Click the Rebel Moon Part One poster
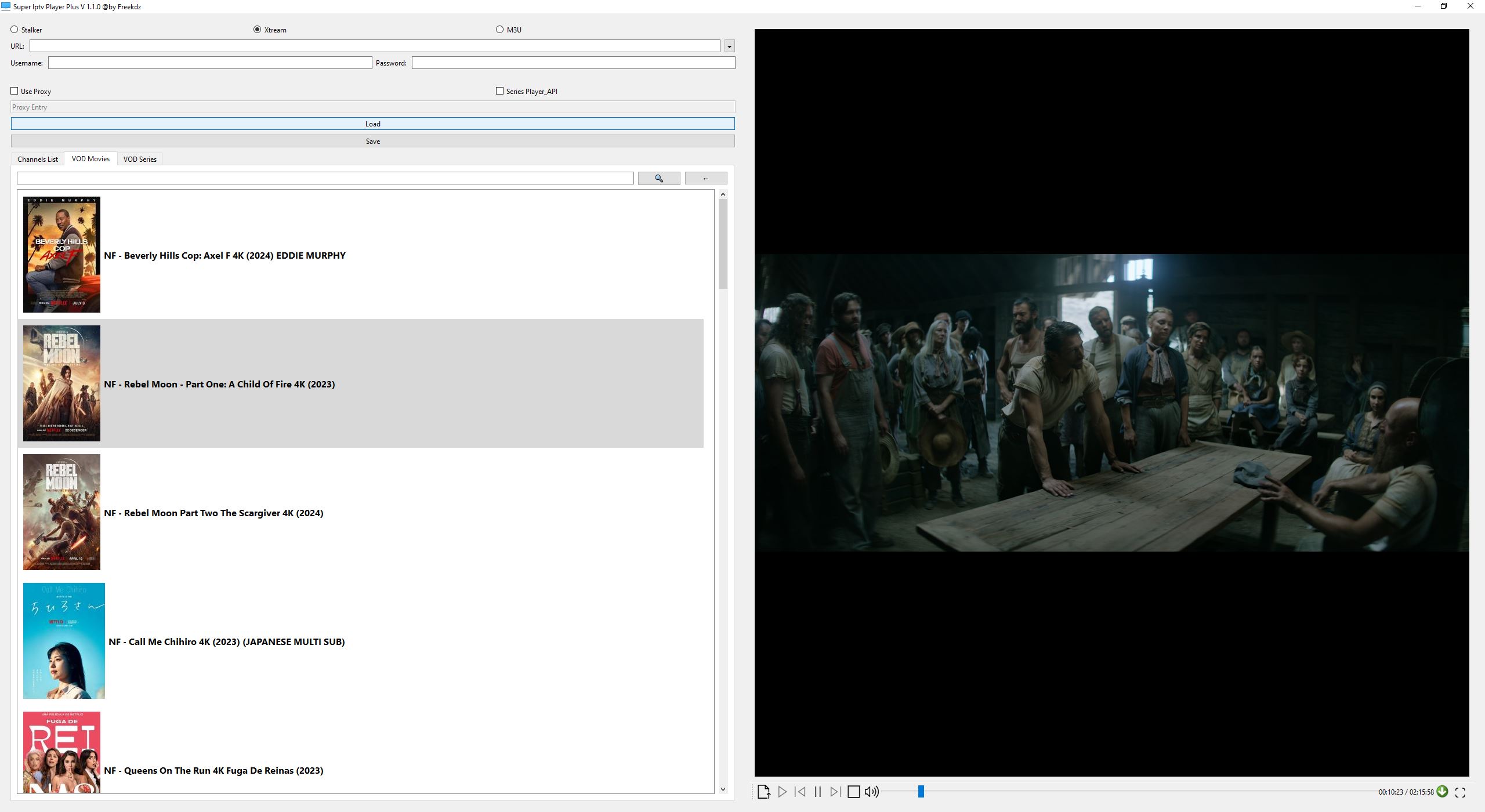Viewport: 1485px width, 812px height. tap(61, 383)
